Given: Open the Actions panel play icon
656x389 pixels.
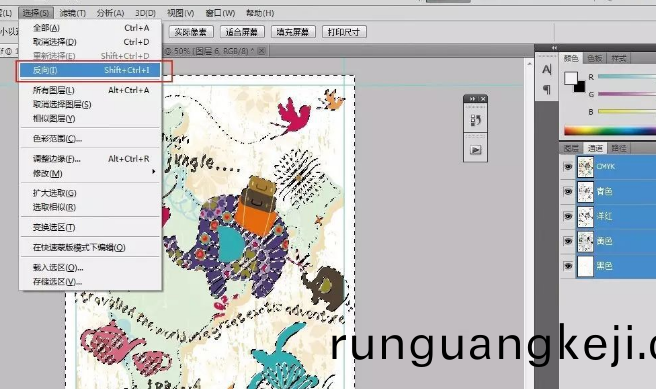Looking at the screenshot, I should tap(475, 150).
